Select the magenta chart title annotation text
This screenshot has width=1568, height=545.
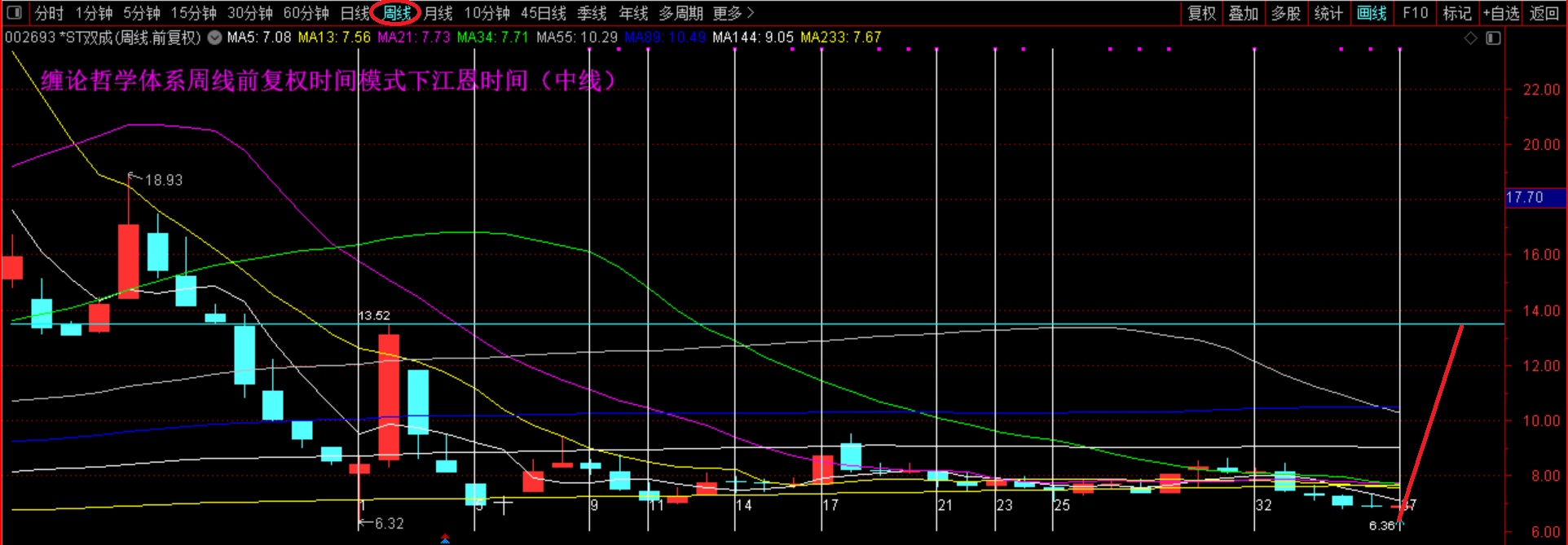[x=330, y=81]
